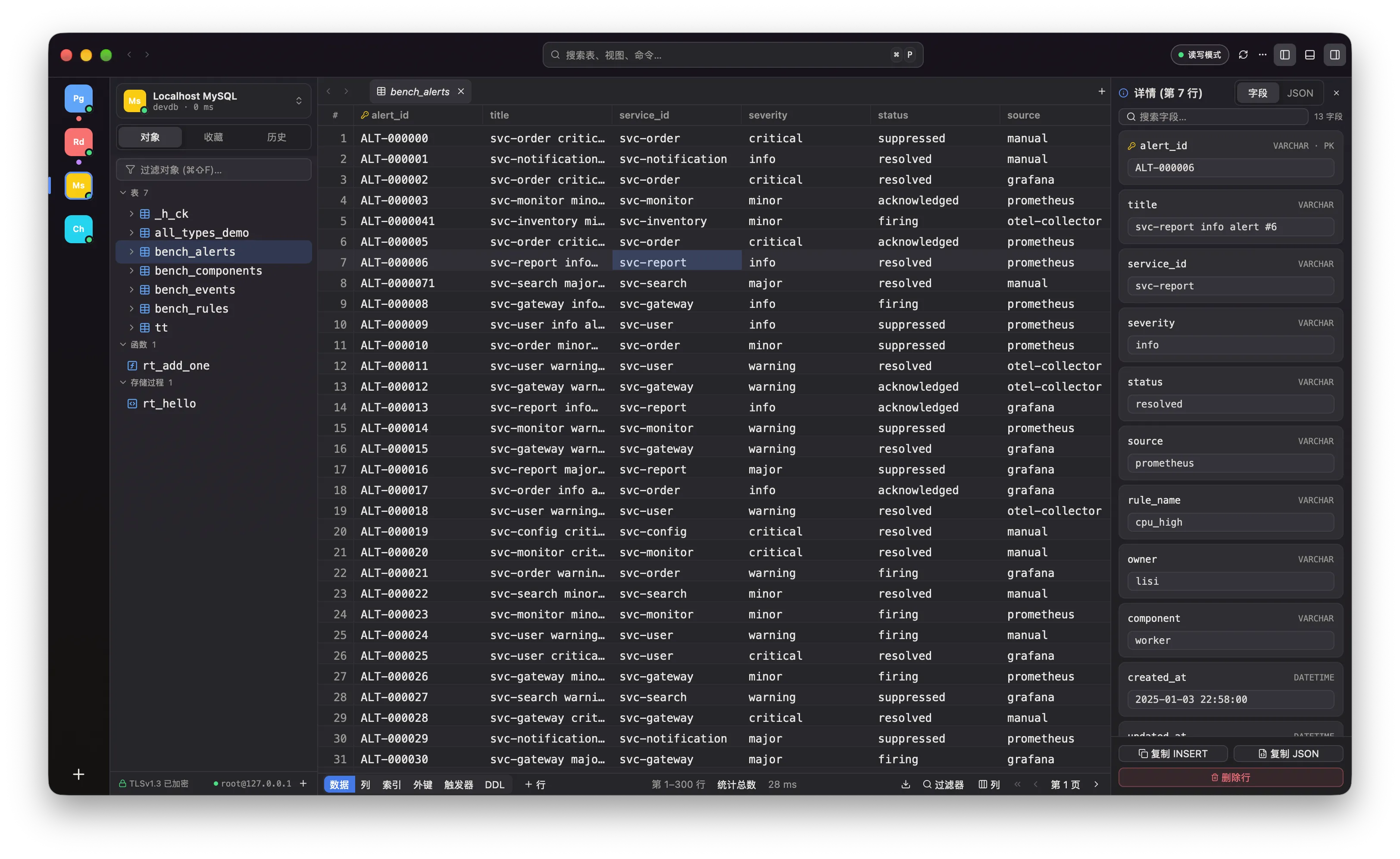Open the 索引 indexes tab
This screenshot has height=859, width=1400.
pyautogui.click(x=391, y=784)
